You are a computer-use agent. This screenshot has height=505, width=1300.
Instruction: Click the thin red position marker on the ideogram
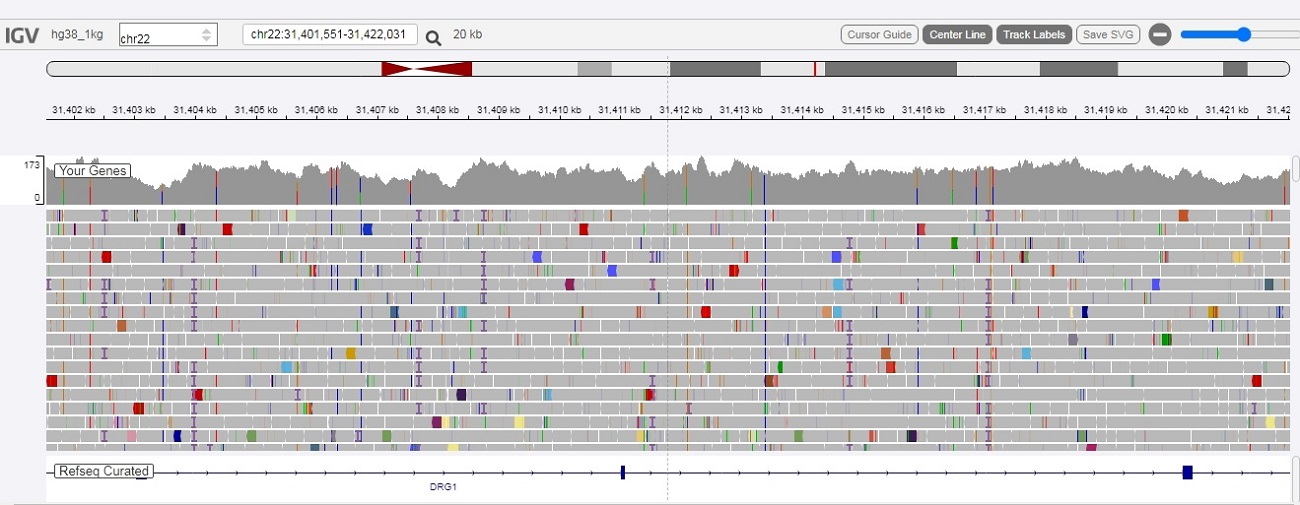[x=815, y=69]
